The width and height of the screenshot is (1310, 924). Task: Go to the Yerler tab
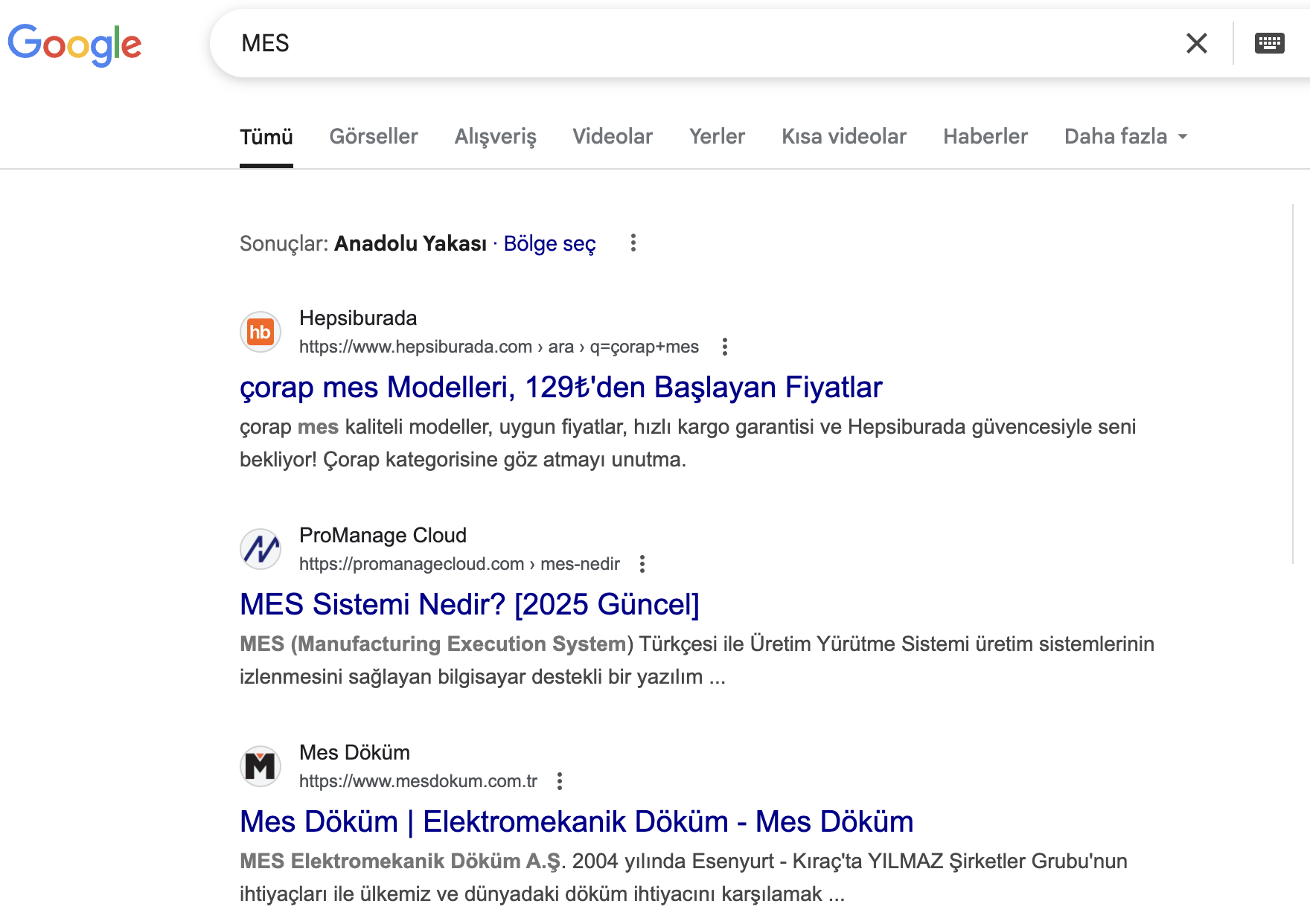click(717, 137)
